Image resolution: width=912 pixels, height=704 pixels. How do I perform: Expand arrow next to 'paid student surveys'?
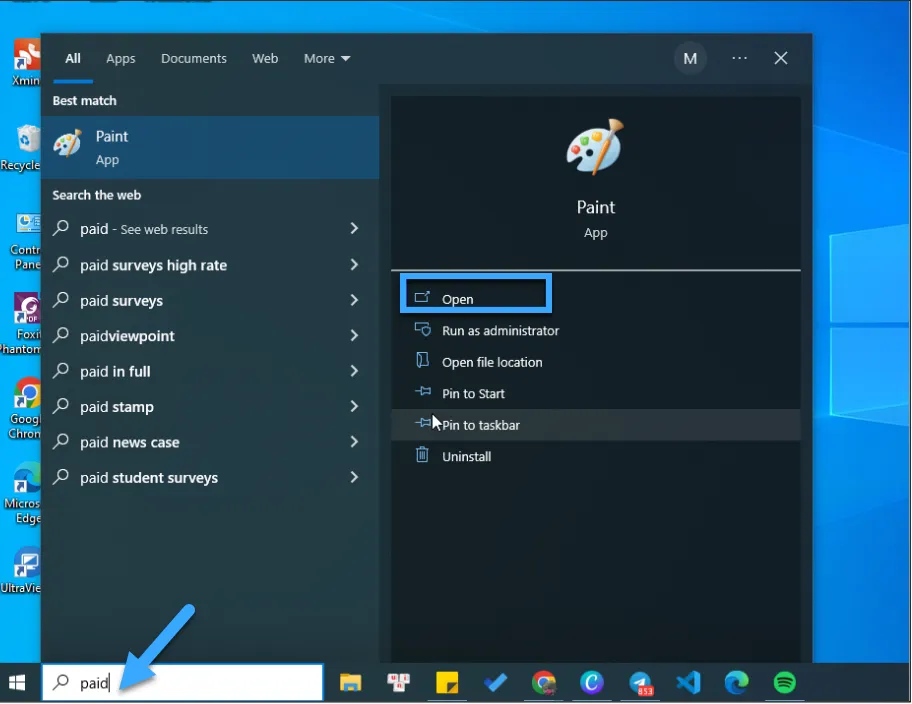click(x=354, y=478)
